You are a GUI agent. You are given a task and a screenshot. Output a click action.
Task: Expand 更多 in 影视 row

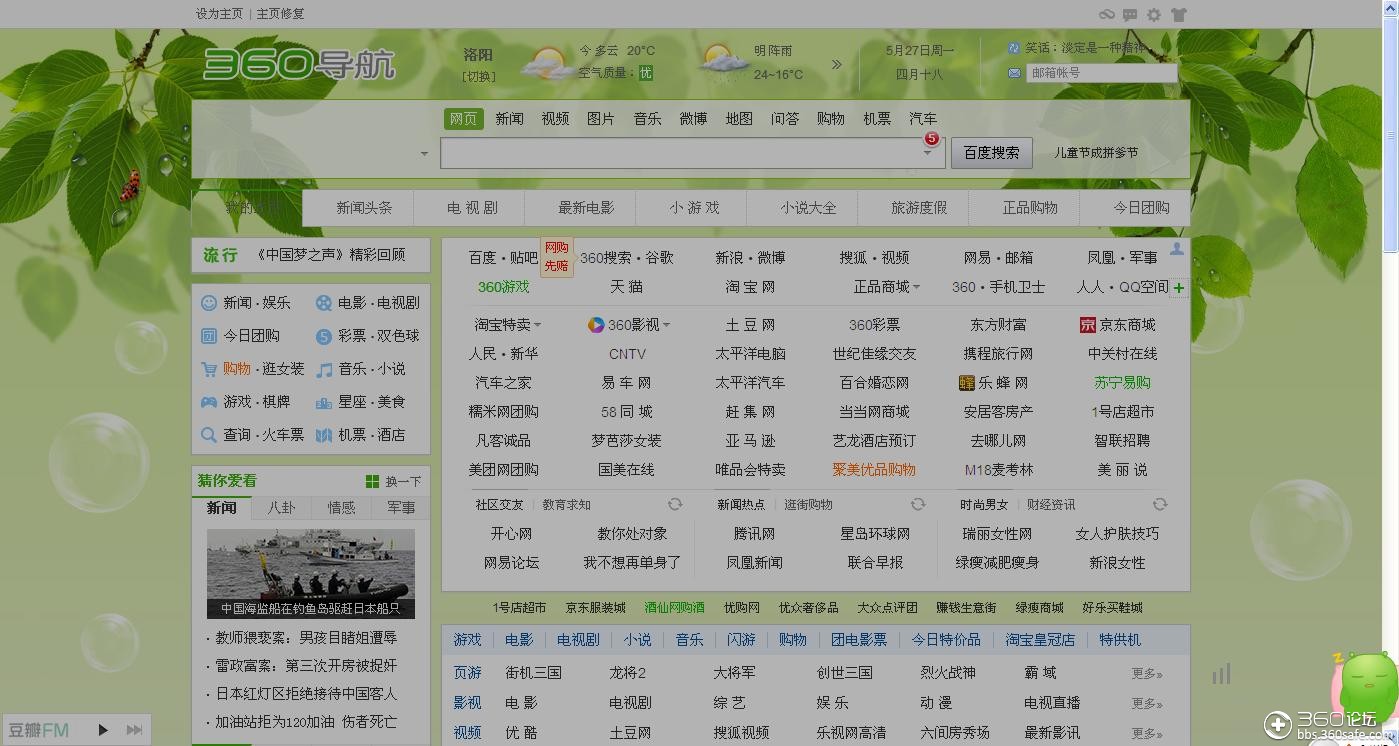point(1147,704)
